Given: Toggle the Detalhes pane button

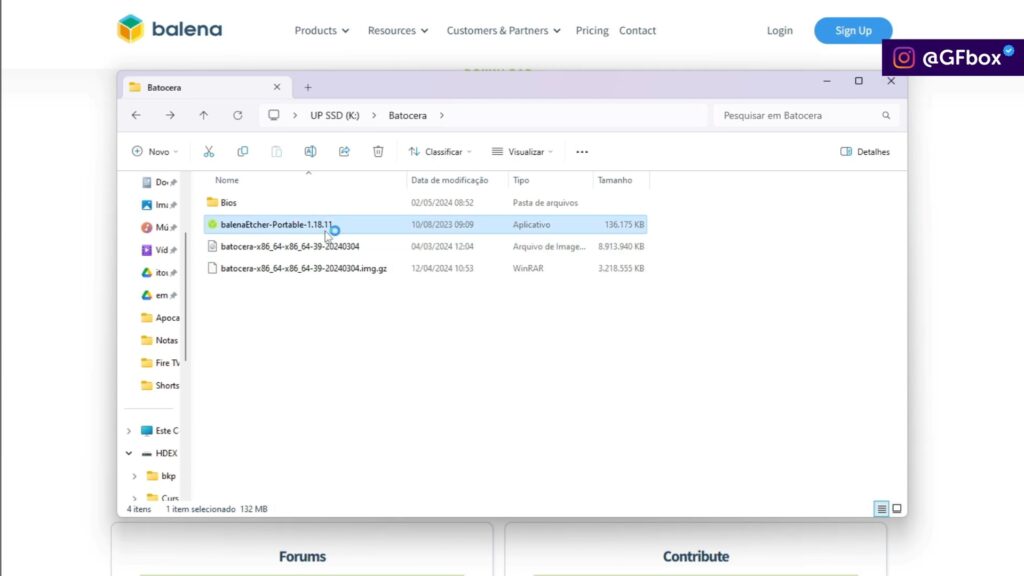Looking at the screenshot, I should point(865,152).
